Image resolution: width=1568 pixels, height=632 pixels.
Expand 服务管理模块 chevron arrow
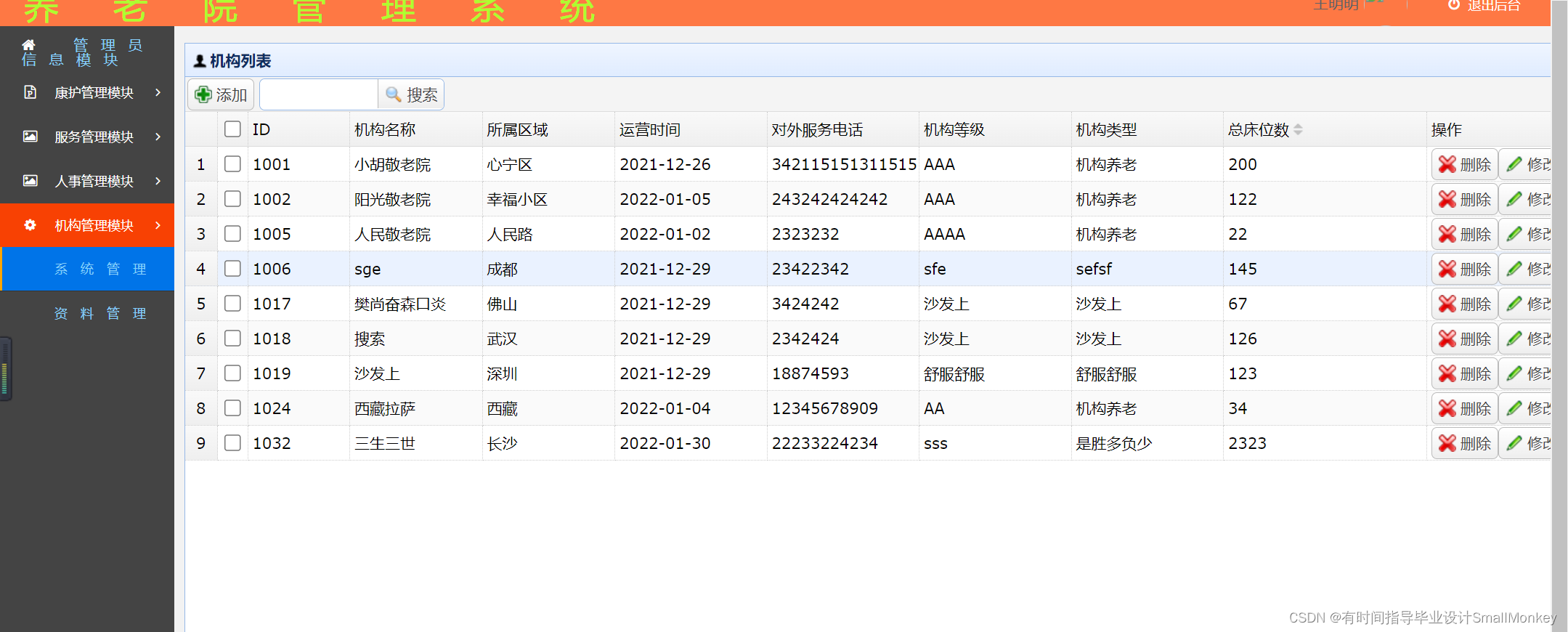coord(158,137)
